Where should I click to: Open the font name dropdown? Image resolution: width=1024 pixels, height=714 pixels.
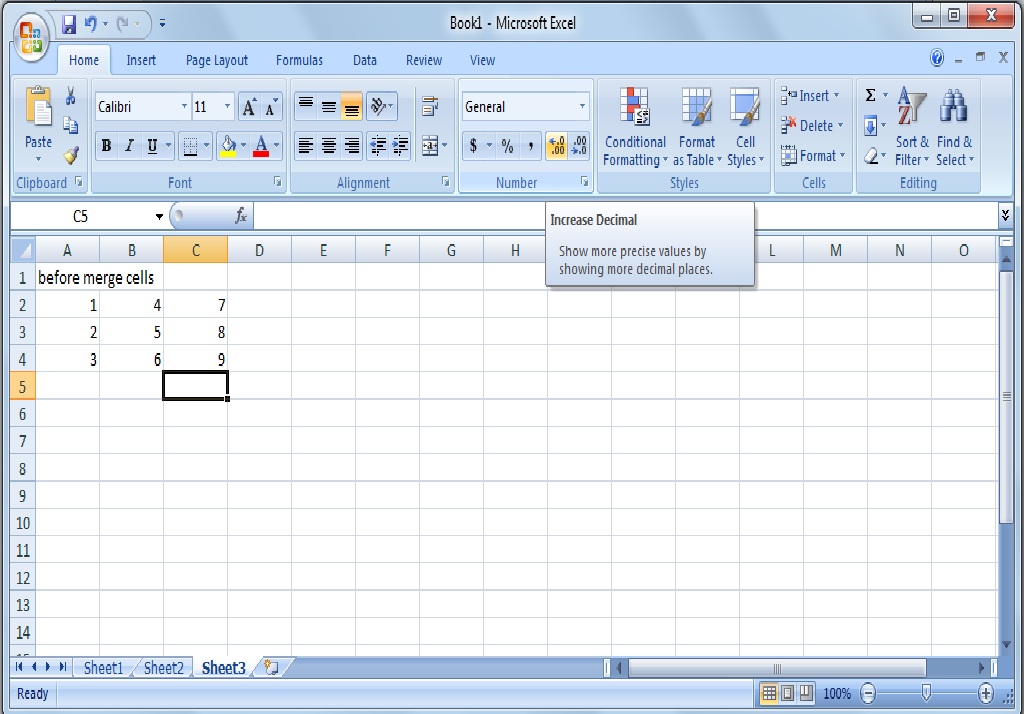pyautogui.click(x=187, y=105)
